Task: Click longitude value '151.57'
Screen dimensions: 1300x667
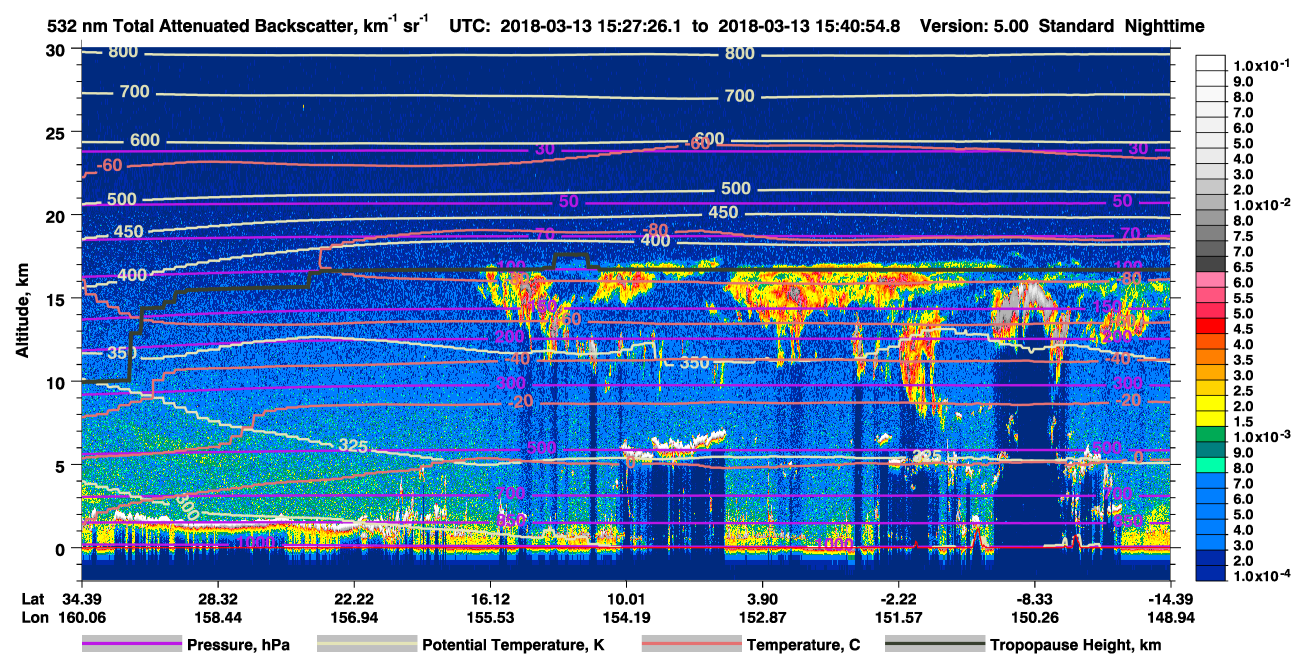Action: [x=899, y=617]
